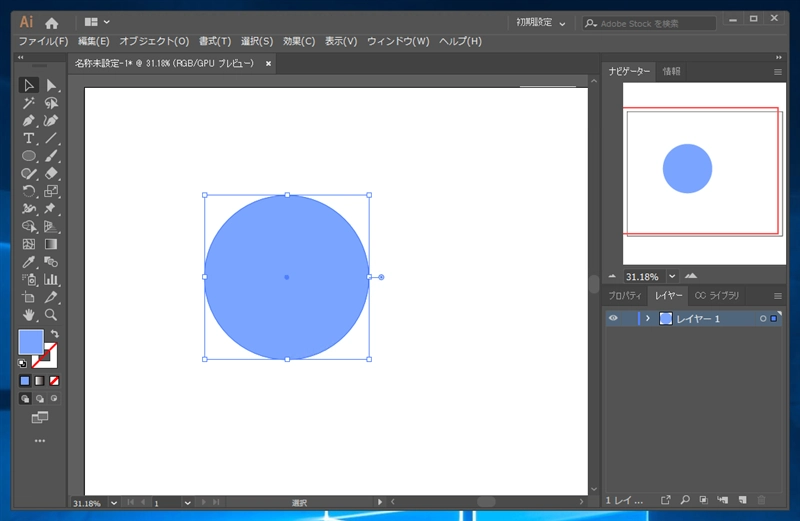This screenshot has height=521, width=800.
Task: Choose the Mesh tool
Action: click(x=29, y=244)
